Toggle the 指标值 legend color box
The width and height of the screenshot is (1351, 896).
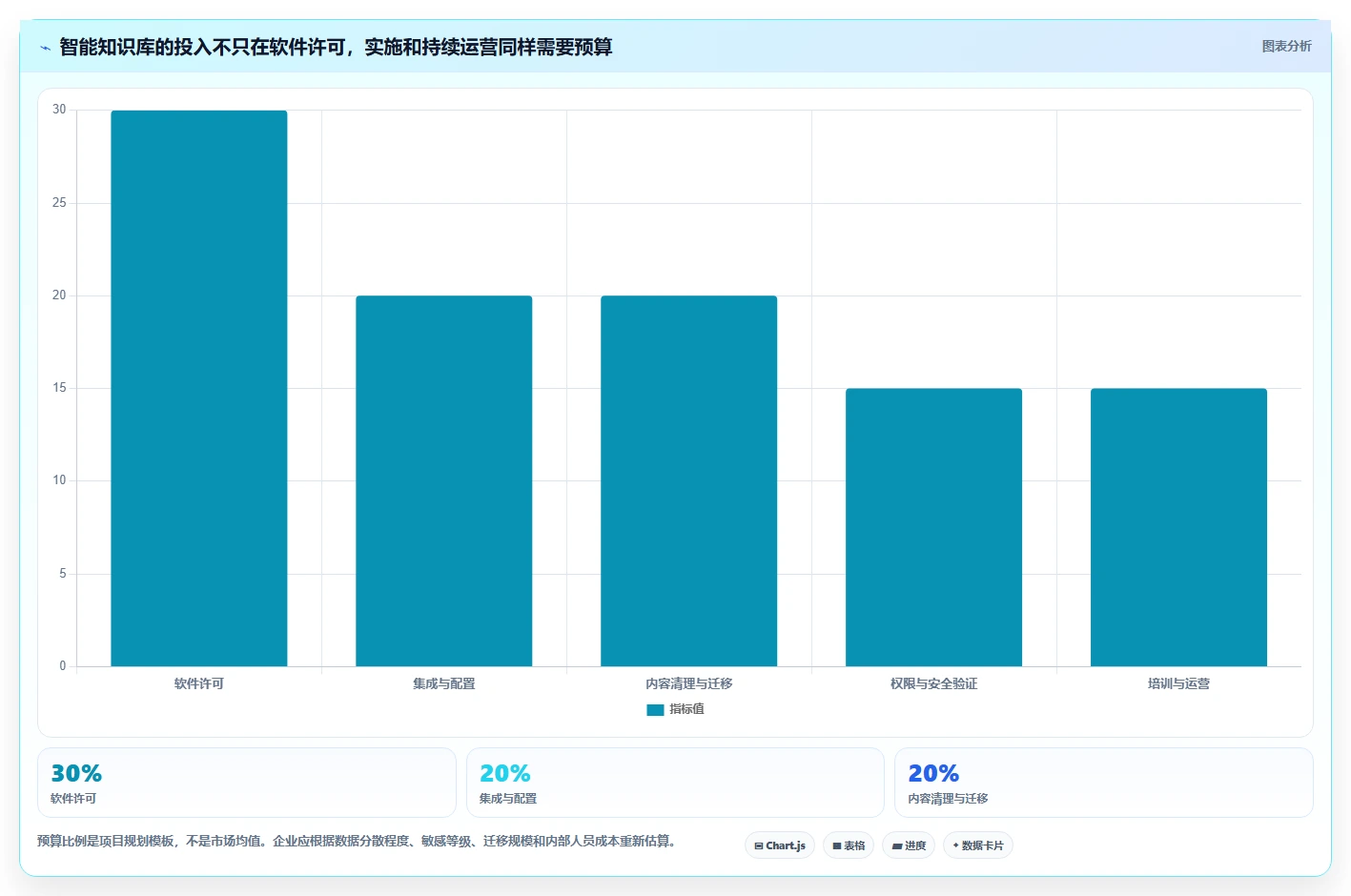(655, 709)
